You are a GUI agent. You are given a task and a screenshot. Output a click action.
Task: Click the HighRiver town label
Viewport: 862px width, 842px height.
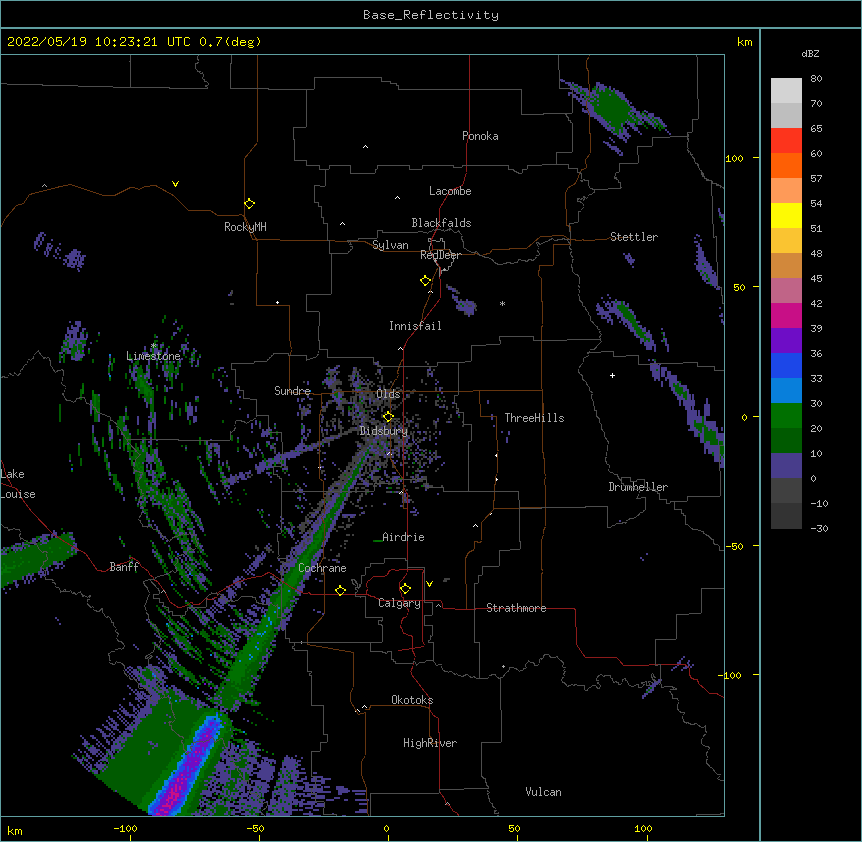430,743
